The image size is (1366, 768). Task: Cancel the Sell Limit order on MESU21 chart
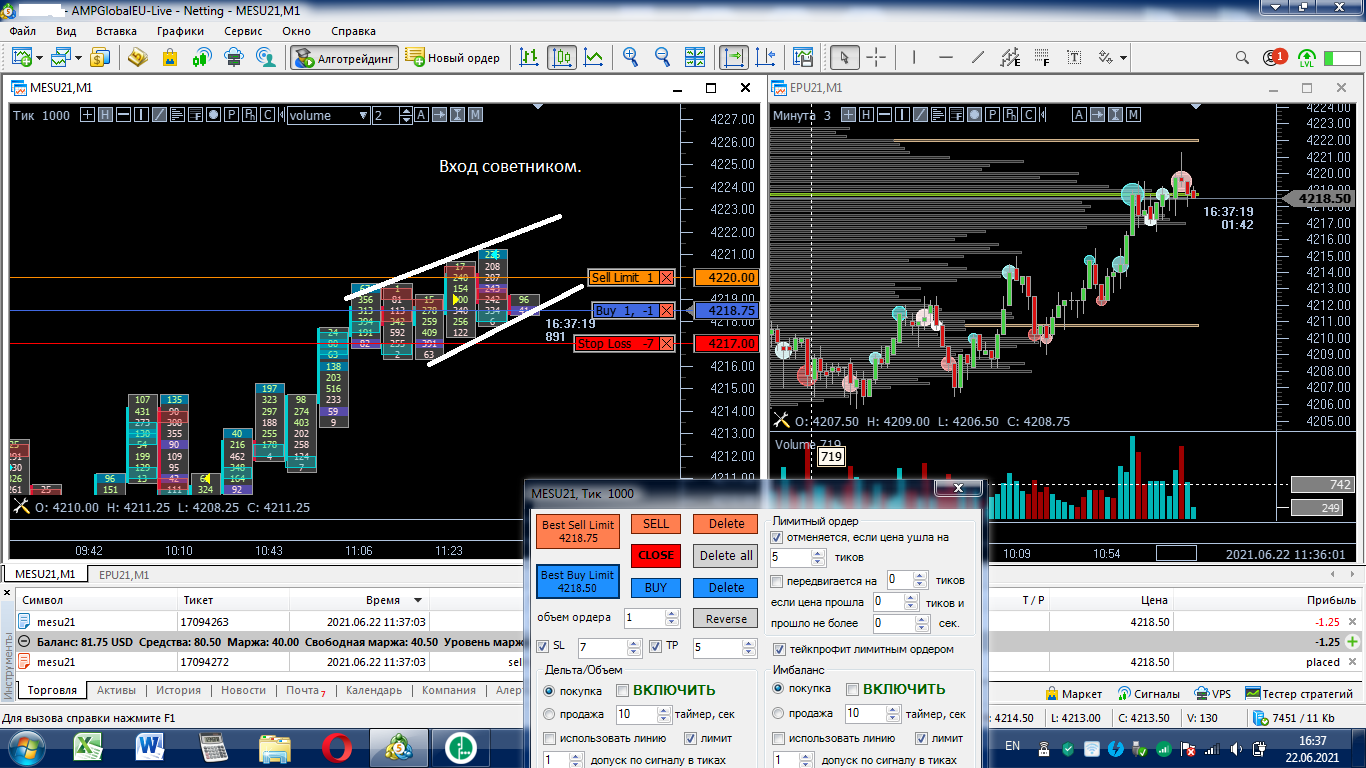click(667, 278)
